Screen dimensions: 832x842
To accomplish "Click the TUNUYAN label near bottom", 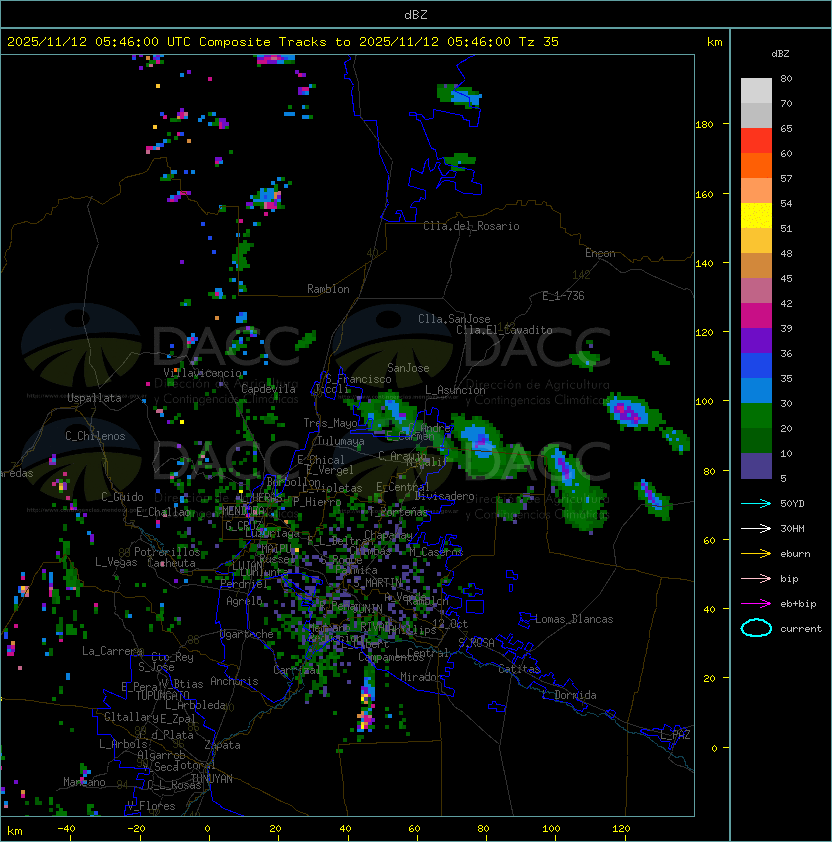I will point(212,779).
